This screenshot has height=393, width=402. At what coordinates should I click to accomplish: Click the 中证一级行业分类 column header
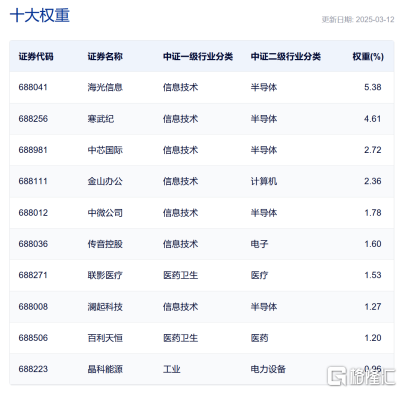click(198, 57)
